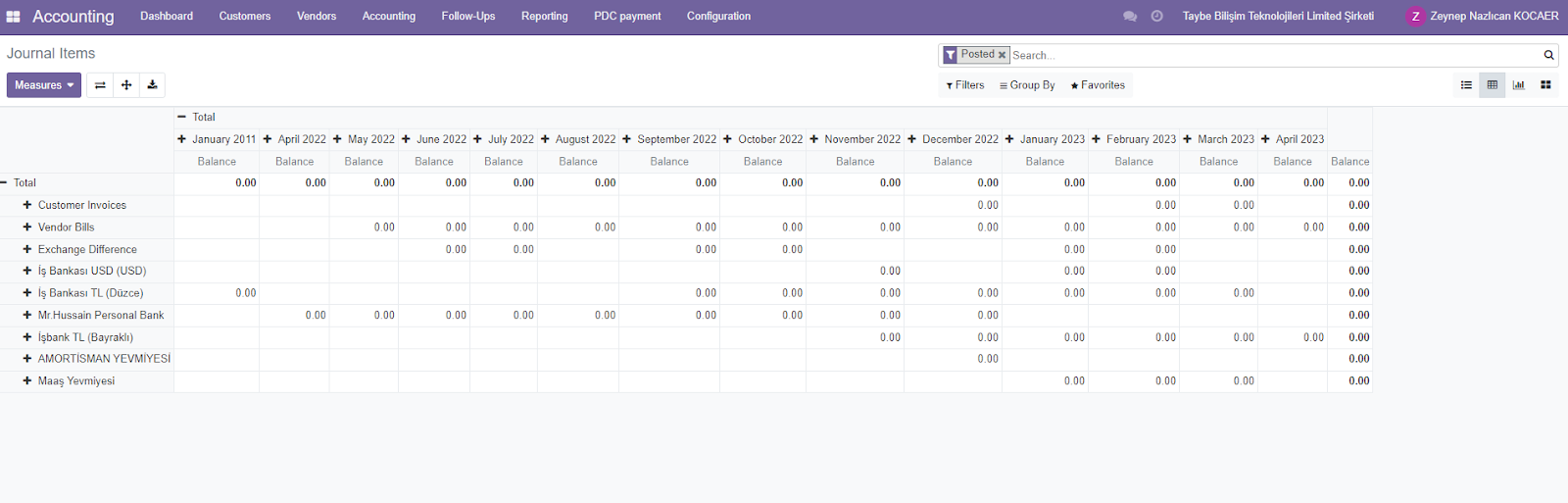Expand the January 2011 column

pyautogui.click(x=181, y=139)
